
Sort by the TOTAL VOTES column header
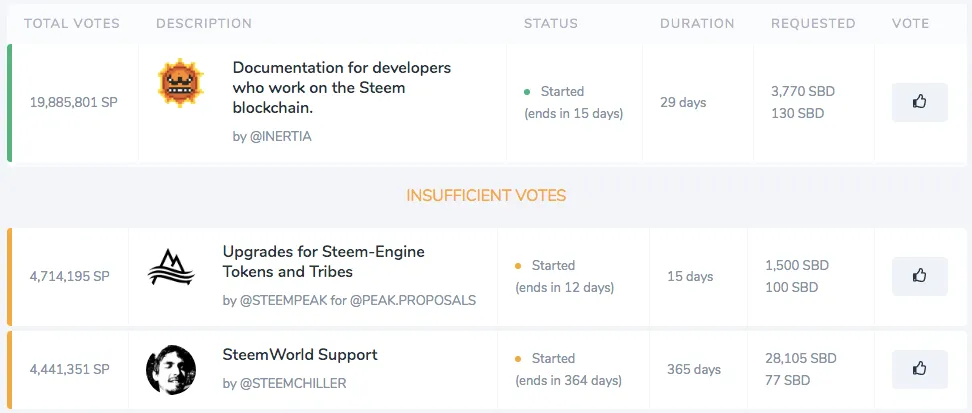pyautogui.click(x=72, y=24)
